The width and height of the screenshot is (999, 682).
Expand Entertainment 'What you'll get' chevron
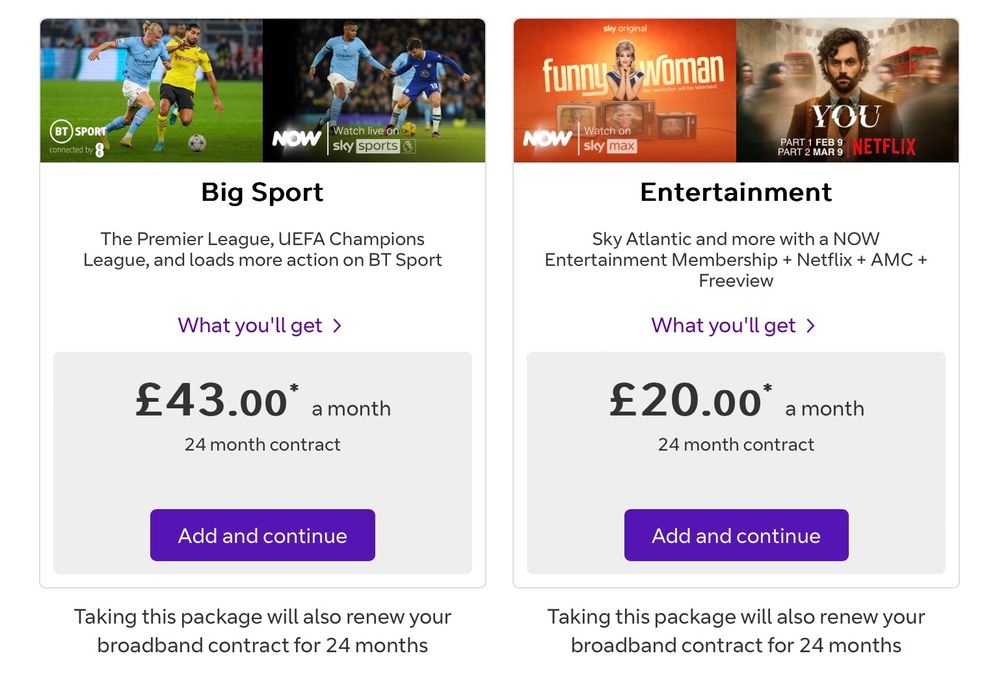tap(811, 326)
